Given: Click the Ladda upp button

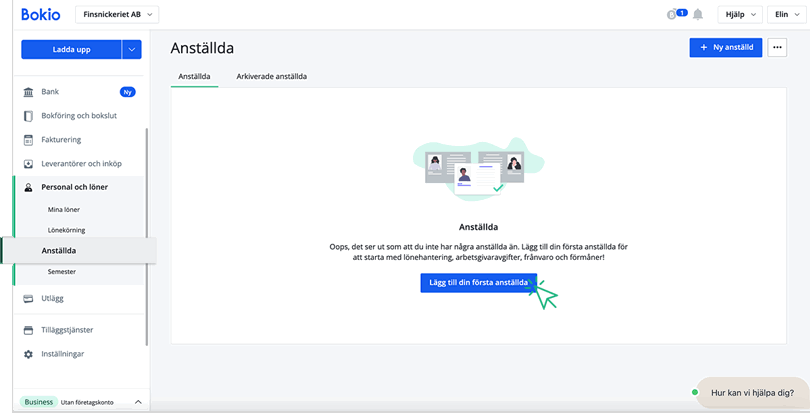Looking at the screenshot, I should (x=71, y=50).
